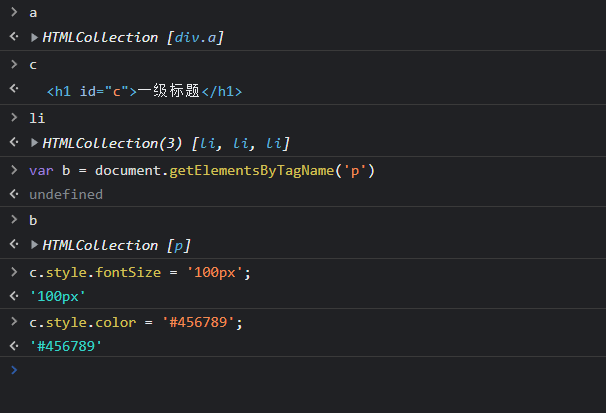Click return arrow beside undefined output
Image resolution: width=606 pixels, height=413 pixels.
click(x=13, y=194)
